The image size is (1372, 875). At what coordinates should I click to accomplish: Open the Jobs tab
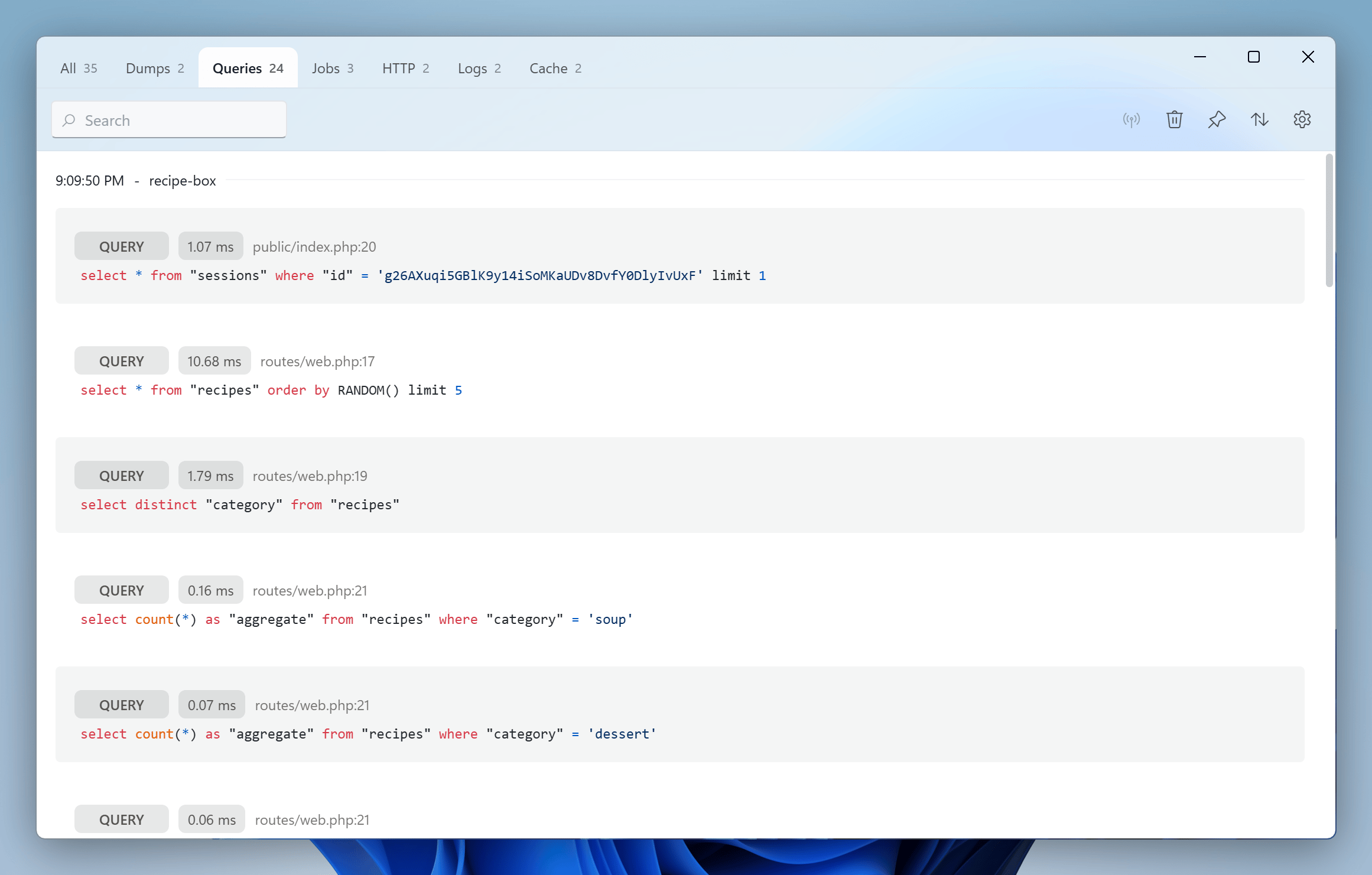333,69
